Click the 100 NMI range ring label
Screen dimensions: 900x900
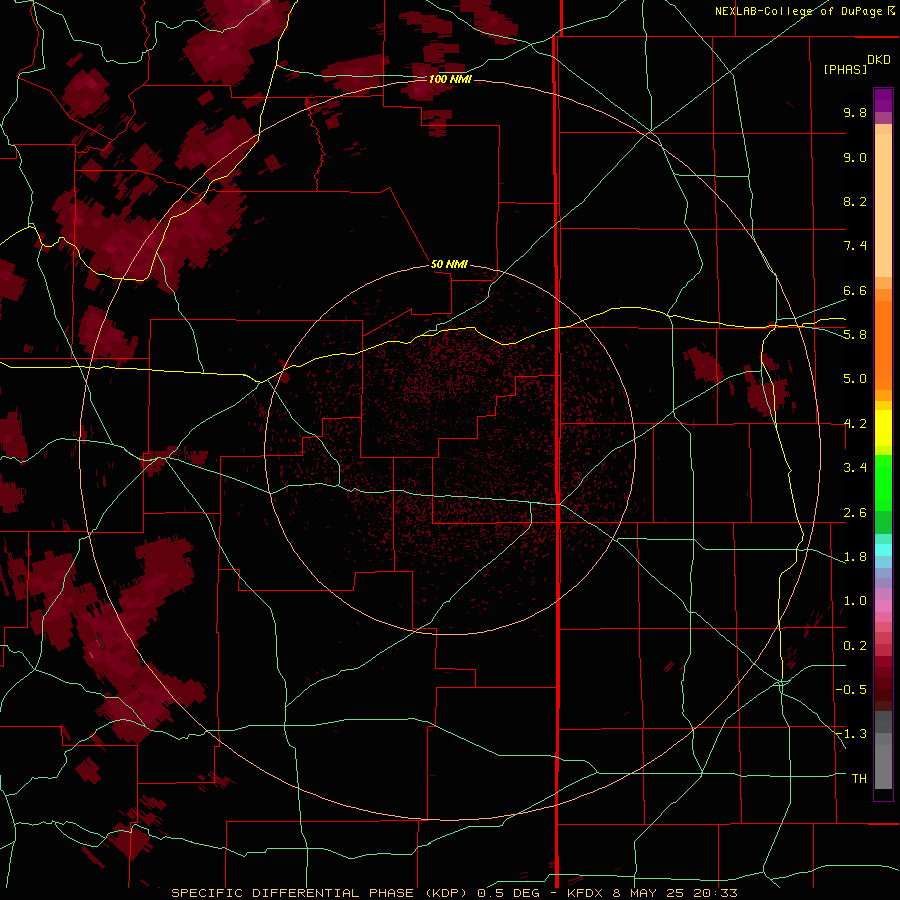(450, 79)
